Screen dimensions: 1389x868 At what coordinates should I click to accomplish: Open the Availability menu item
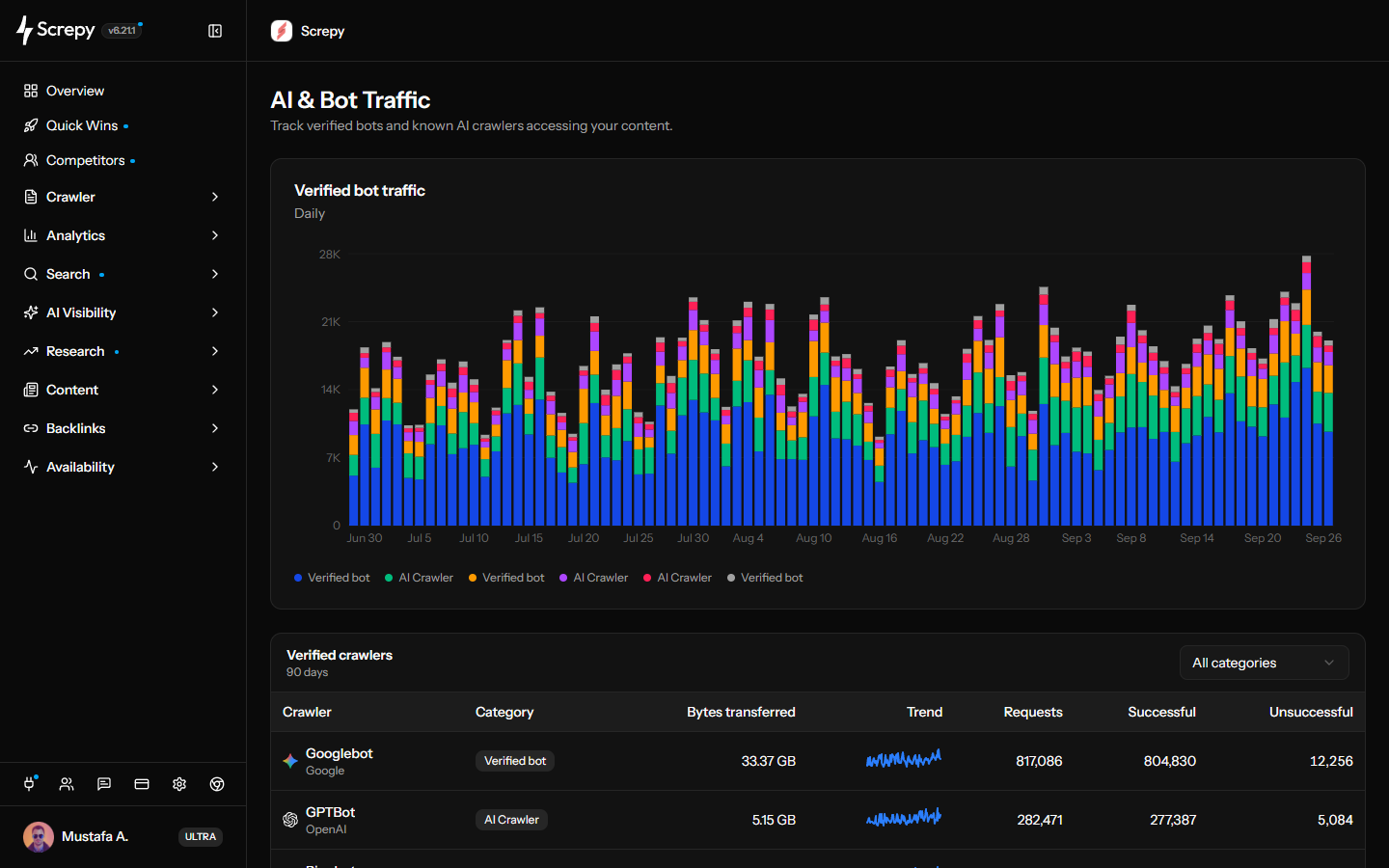coord(122,467)
